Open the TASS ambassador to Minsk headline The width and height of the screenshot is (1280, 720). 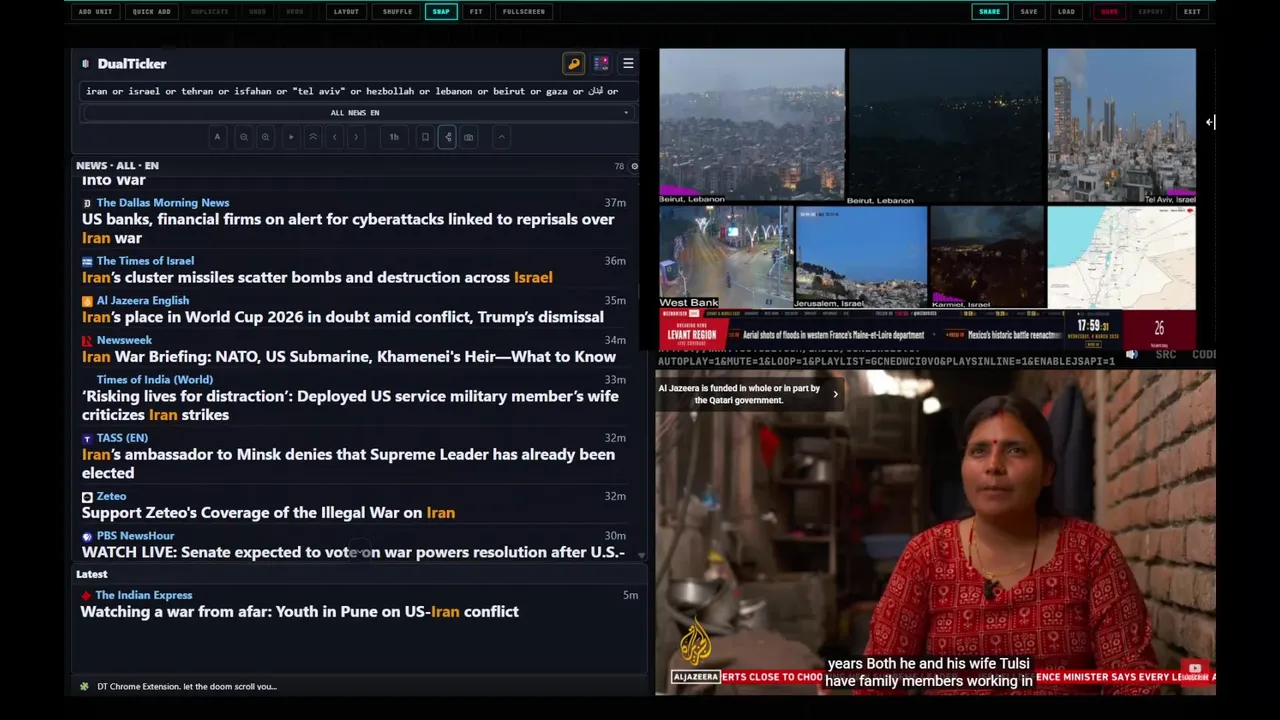coord(348,464)
